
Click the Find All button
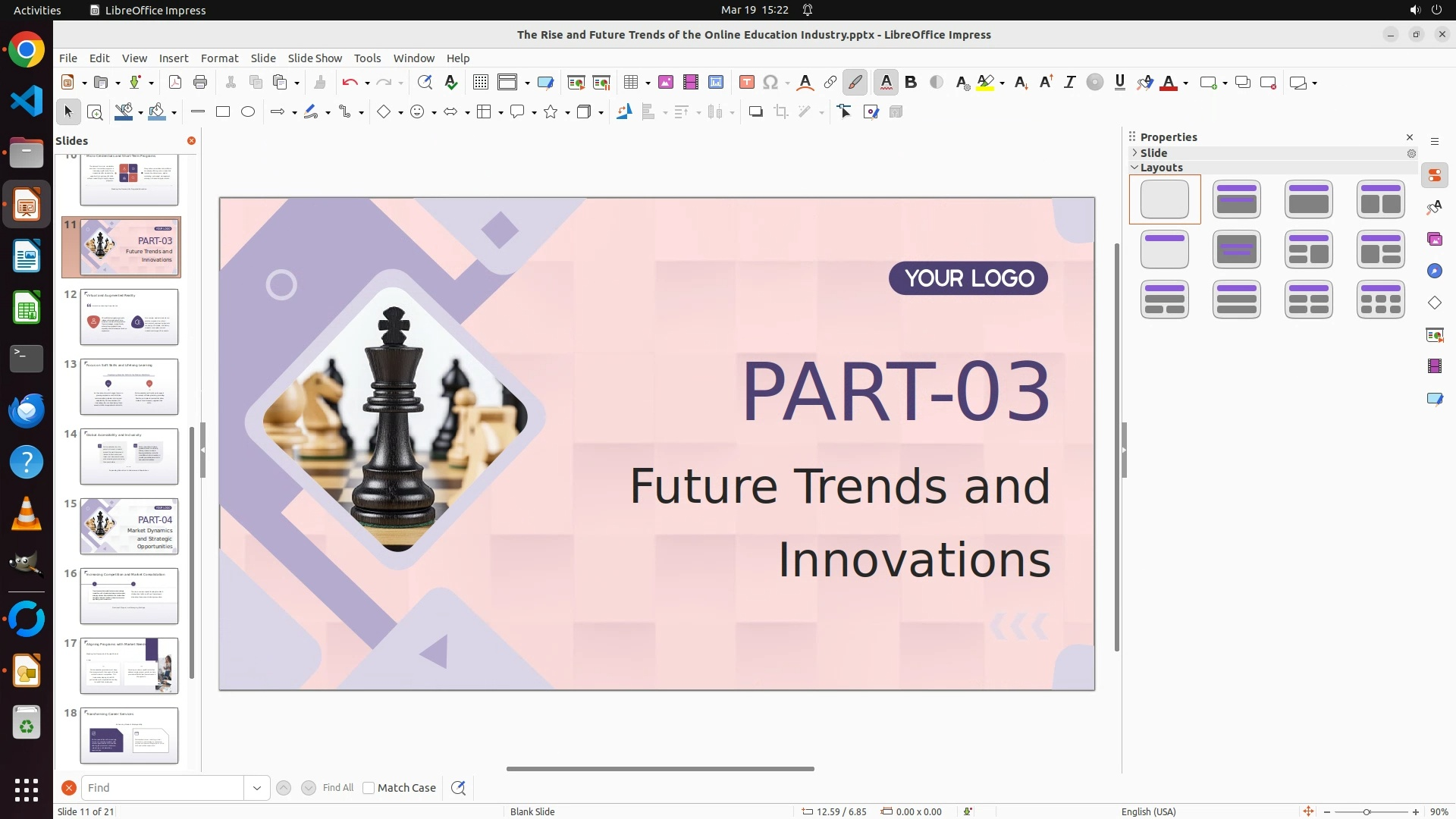[x=337, y=788]
